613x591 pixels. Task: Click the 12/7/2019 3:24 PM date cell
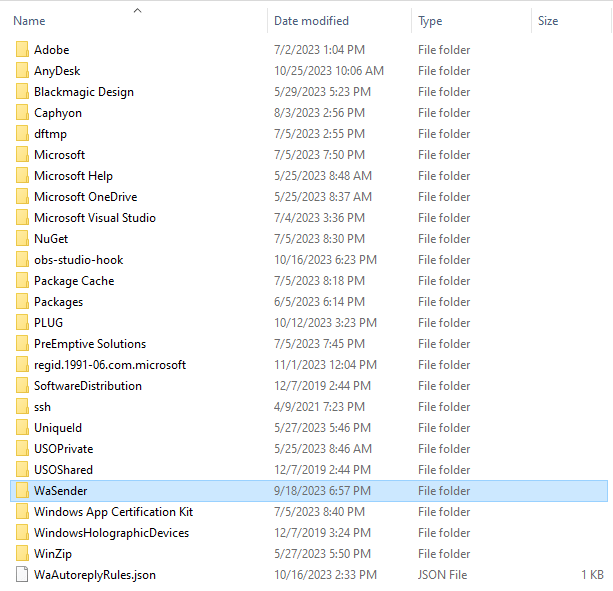(322, 533)
